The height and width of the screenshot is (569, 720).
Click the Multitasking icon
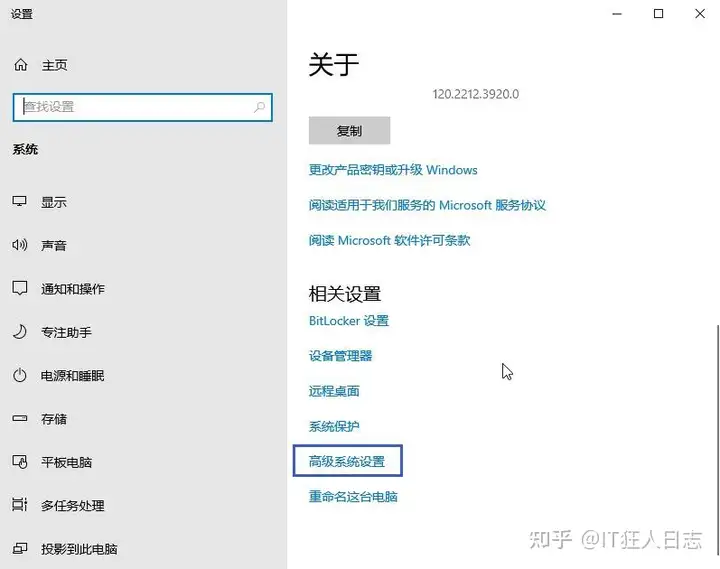pos(20,505)
